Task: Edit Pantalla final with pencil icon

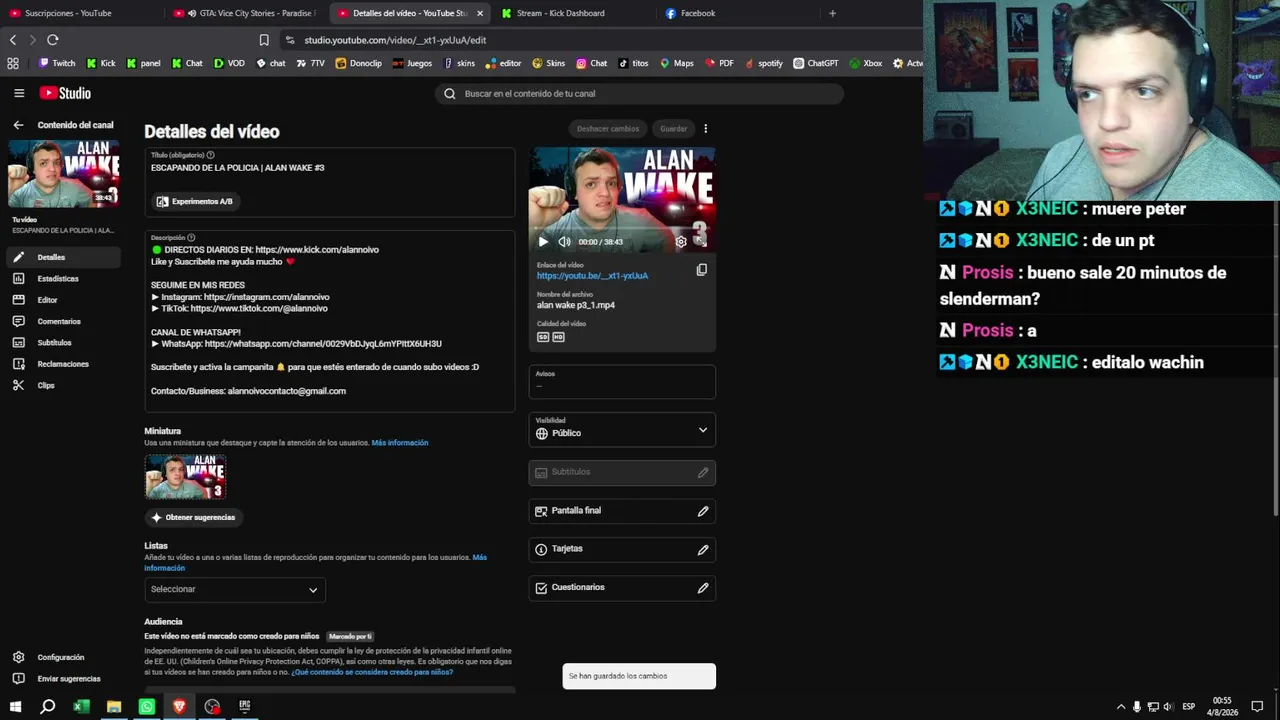Action: 703,511
